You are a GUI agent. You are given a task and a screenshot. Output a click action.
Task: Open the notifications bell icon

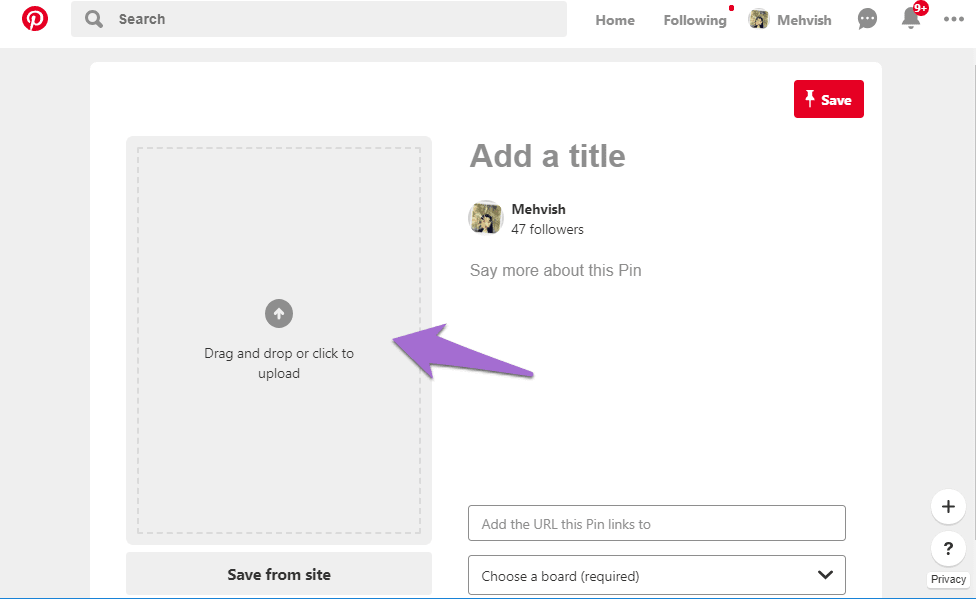pos(911,19)
